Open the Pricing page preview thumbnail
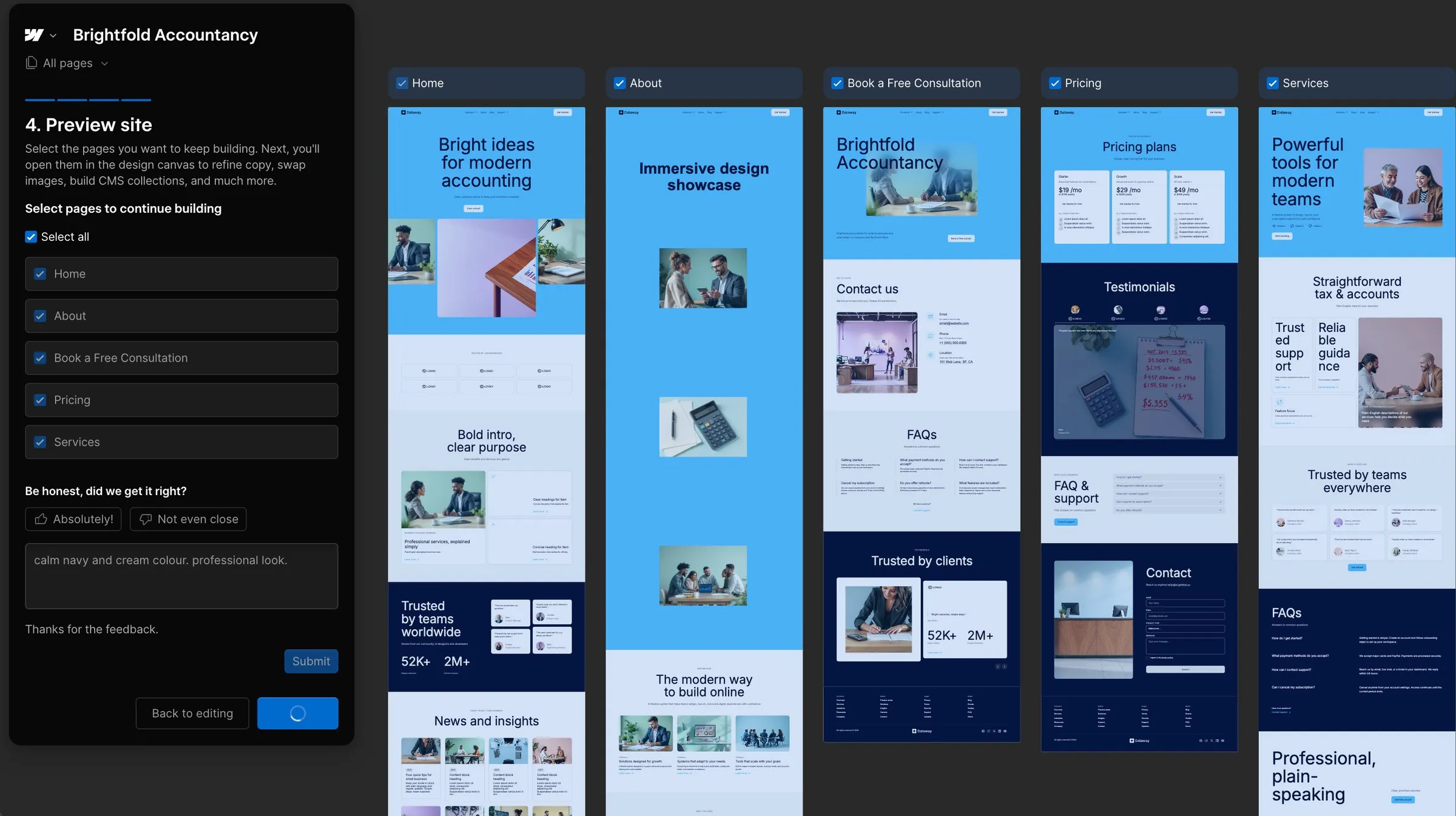This screenshot has height=816, width=1456. coord(1139,430)
